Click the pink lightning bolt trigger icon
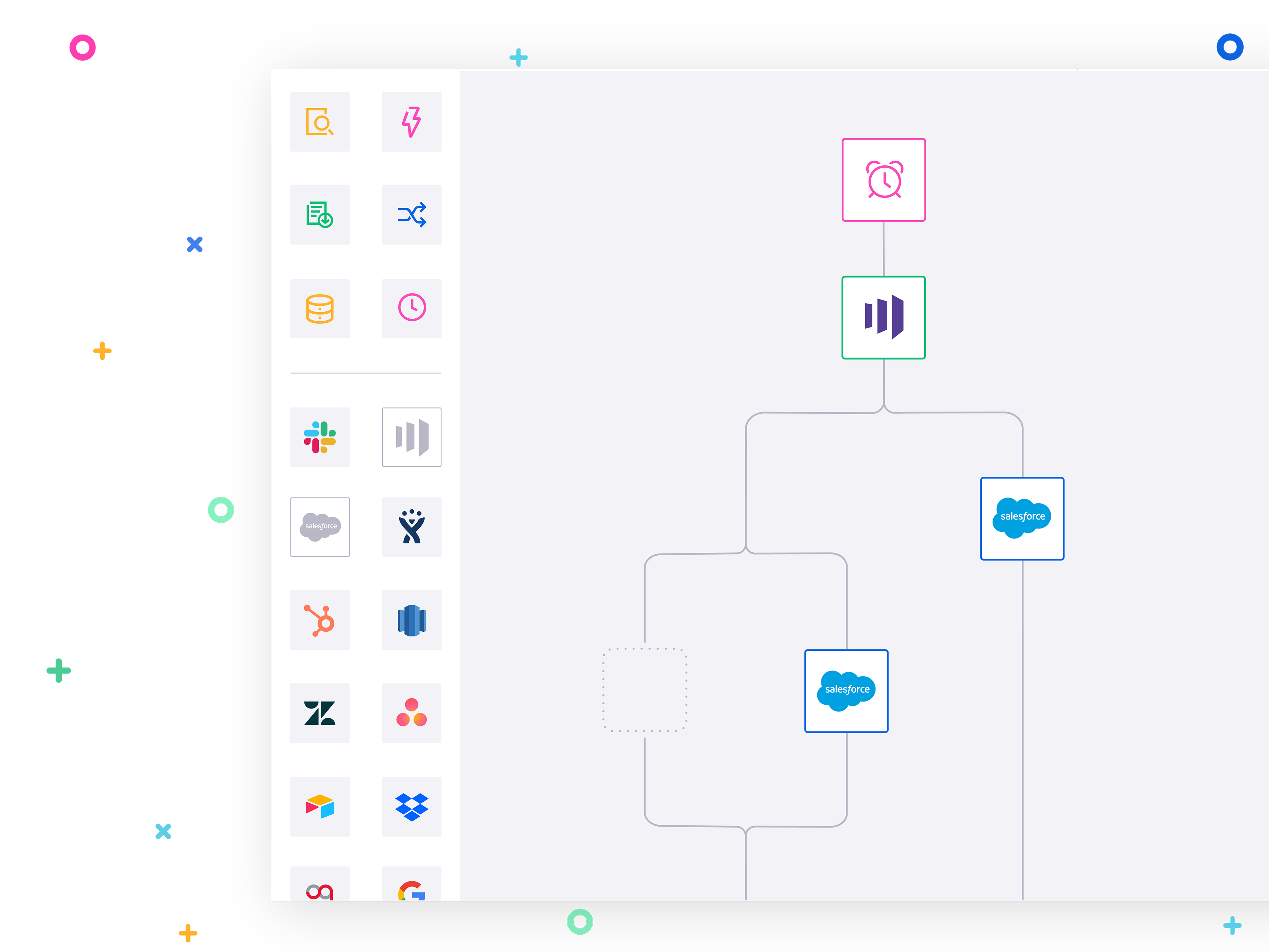This screenshot has width=1269, height=952. coord(411,122)
